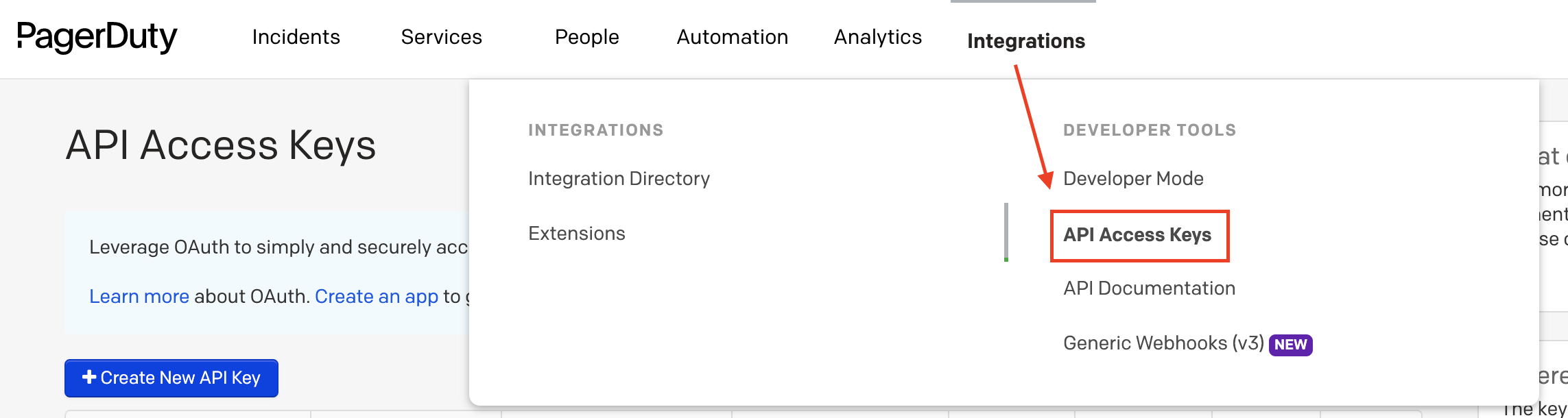Click Create New API Key button
Screen dimensions: 1568x418
(171, 378)
